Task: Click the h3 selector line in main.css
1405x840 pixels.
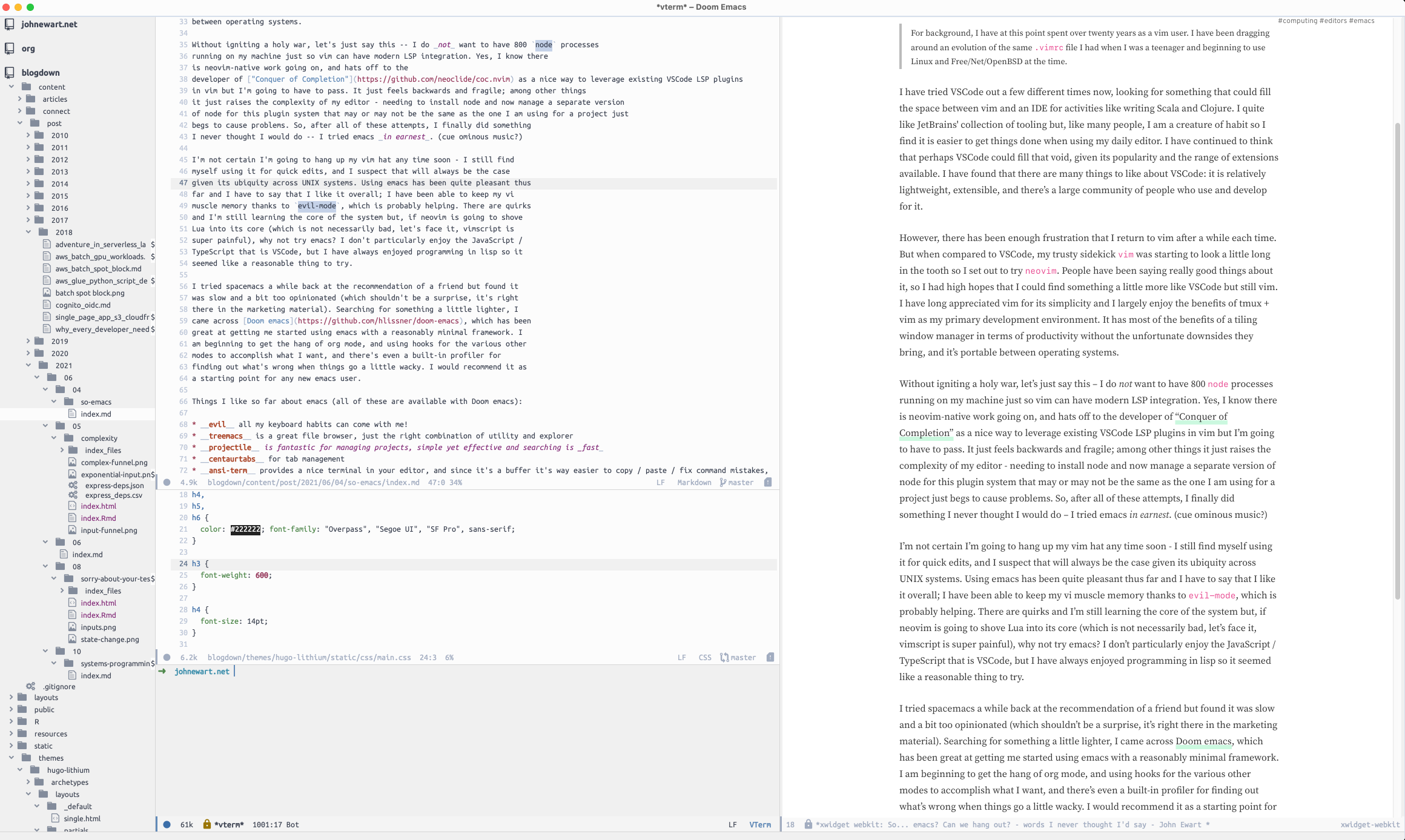Action: 474,564
